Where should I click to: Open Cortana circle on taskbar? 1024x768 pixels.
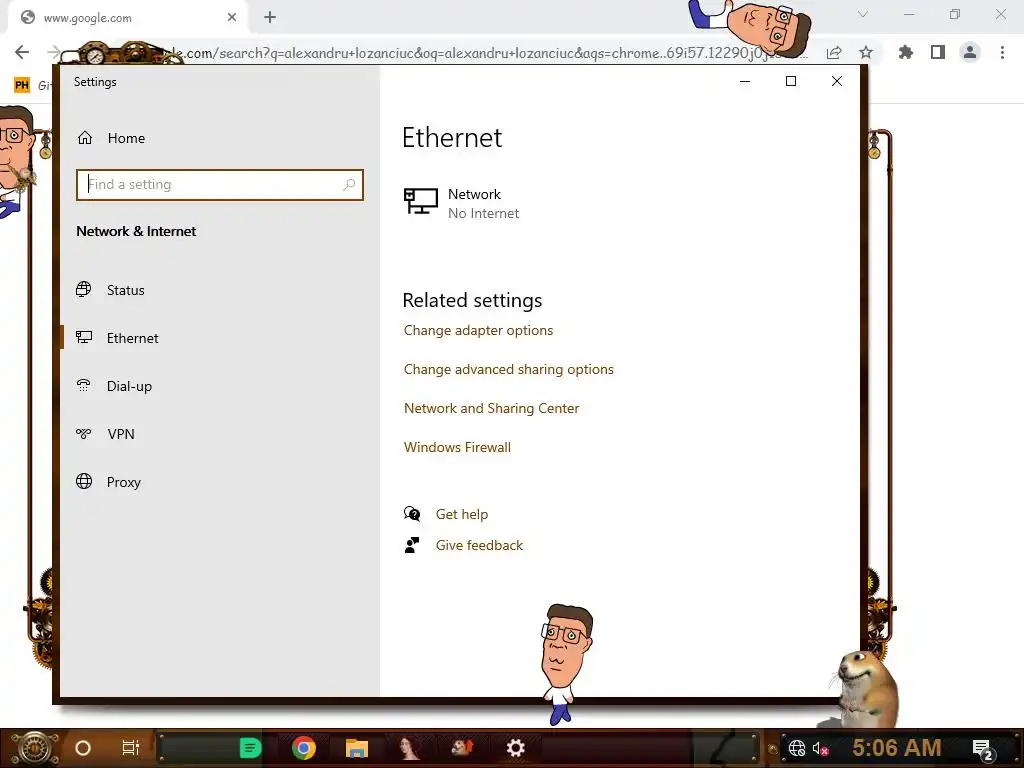(x=83, y=748)
